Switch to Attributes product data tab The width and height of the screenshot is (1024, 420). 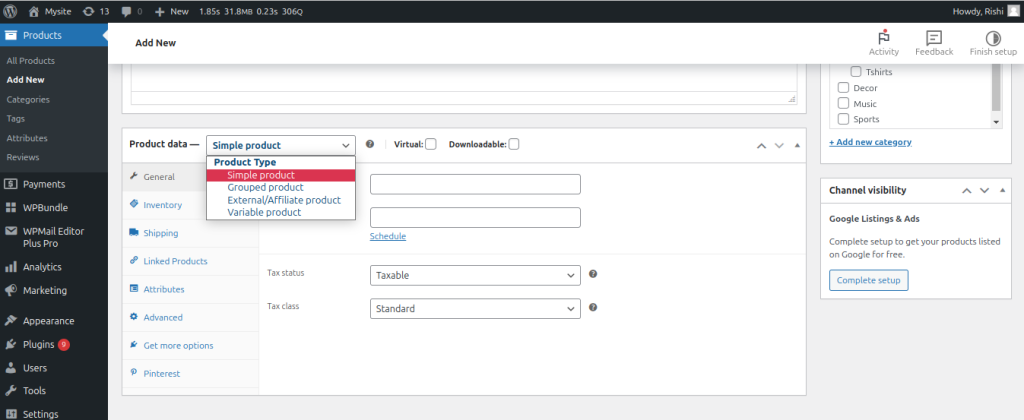(191, 289)
